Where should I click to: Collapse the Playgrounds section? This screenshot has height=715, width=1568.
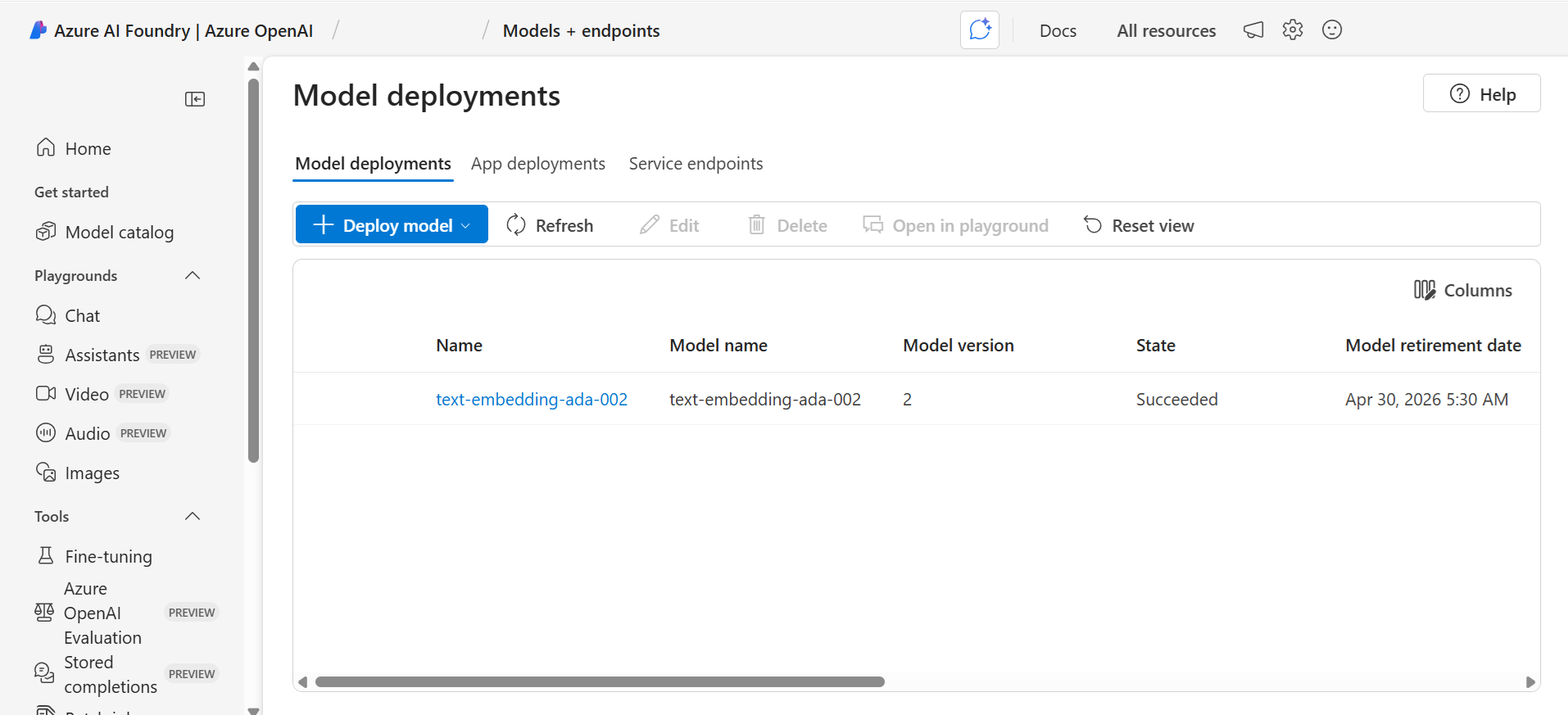coord(193,275)
